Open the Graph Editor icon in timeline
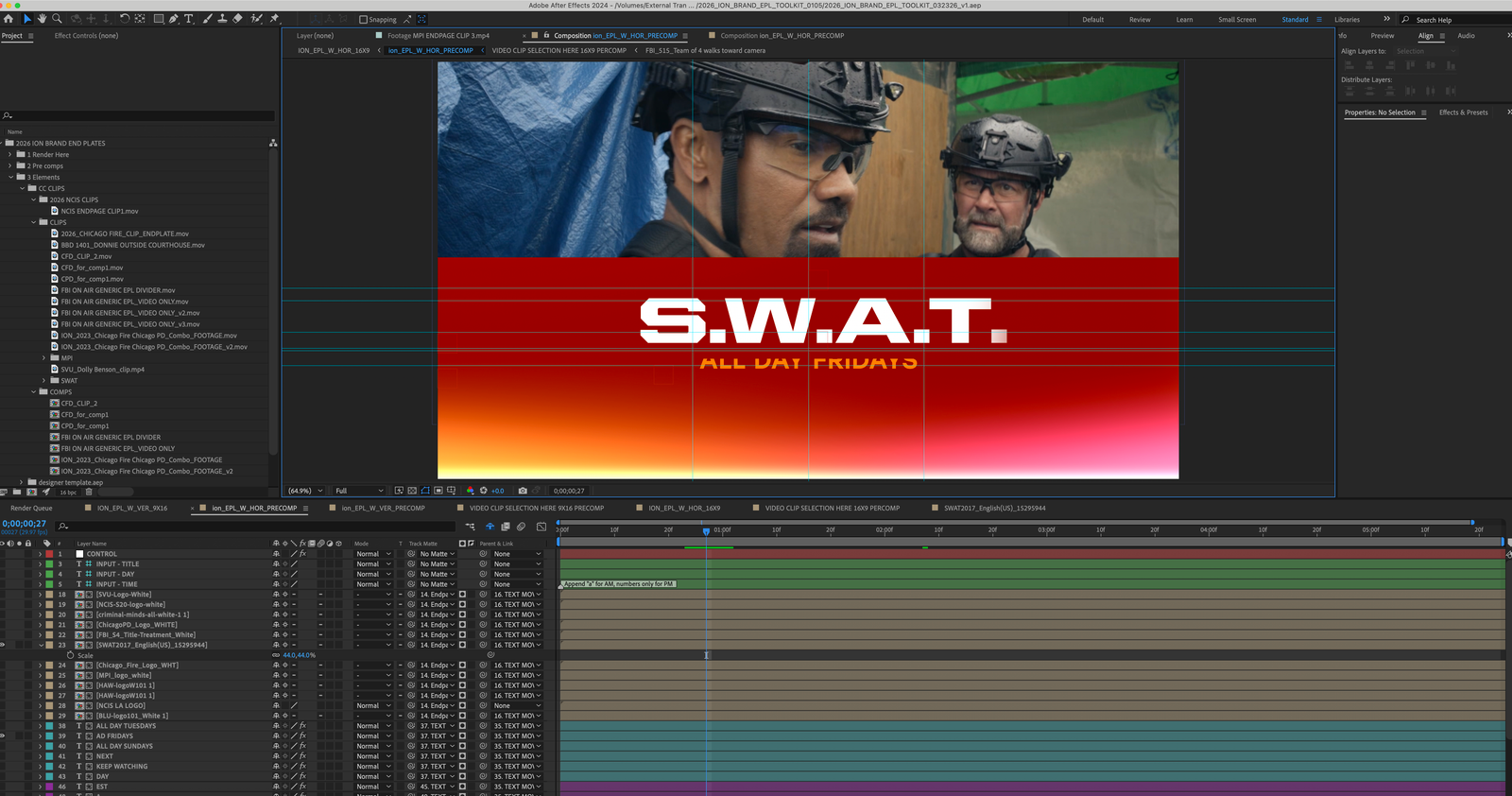The width and height of the screenshot is (1512, 796). coord(541,527)
